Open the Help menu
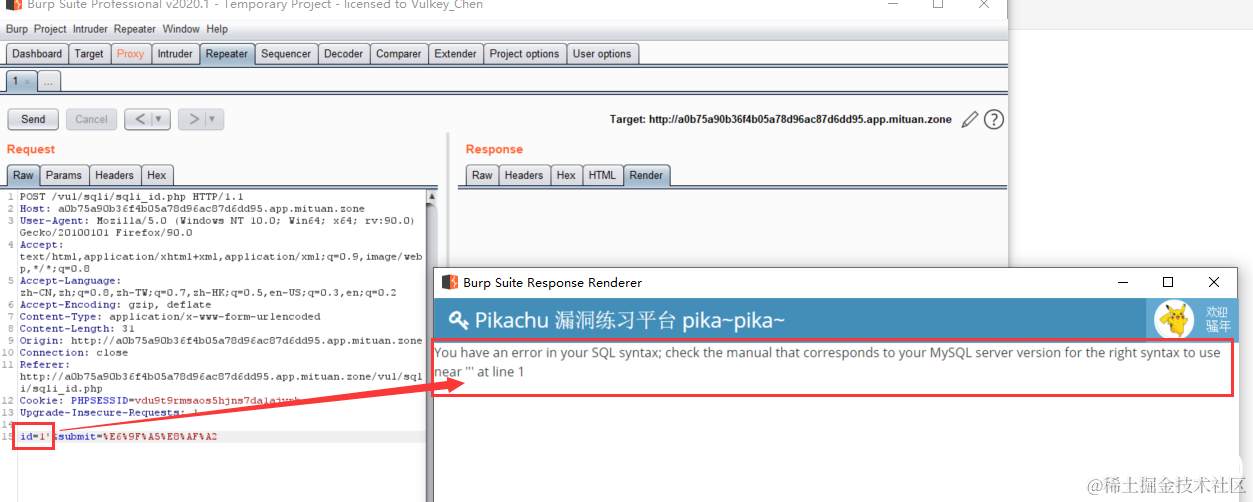The height and width of the screenshot is (502, 1253). click(x=217, y=29)
